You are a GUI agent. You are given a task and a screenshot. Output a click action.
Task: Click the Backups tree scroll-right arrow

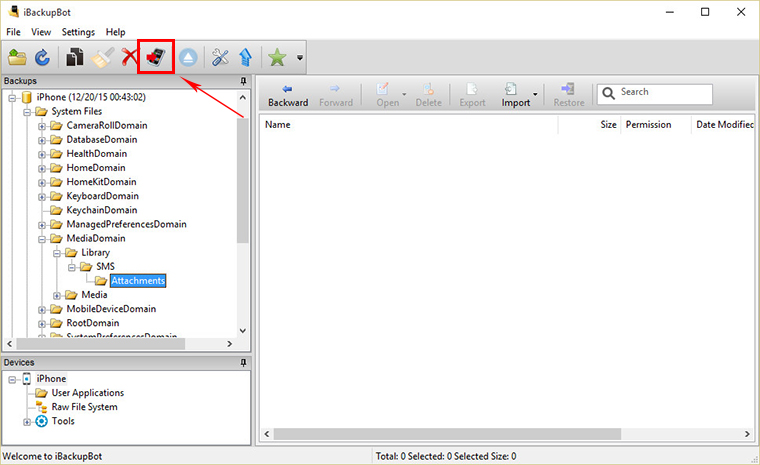(229, 344)
